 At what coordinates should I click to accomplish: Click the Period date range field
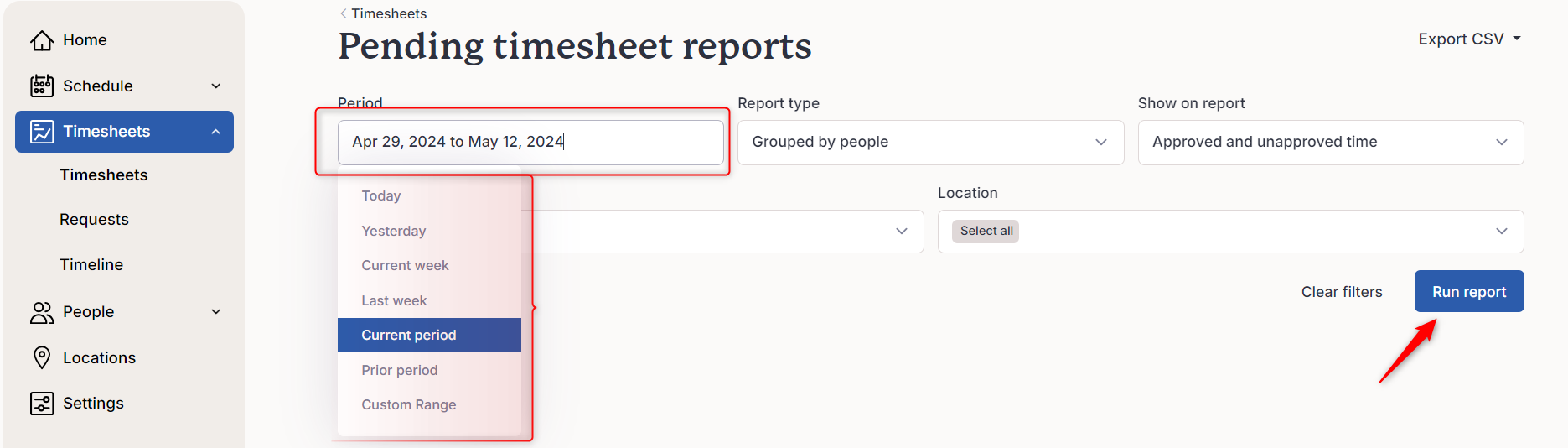pos(530,143)
